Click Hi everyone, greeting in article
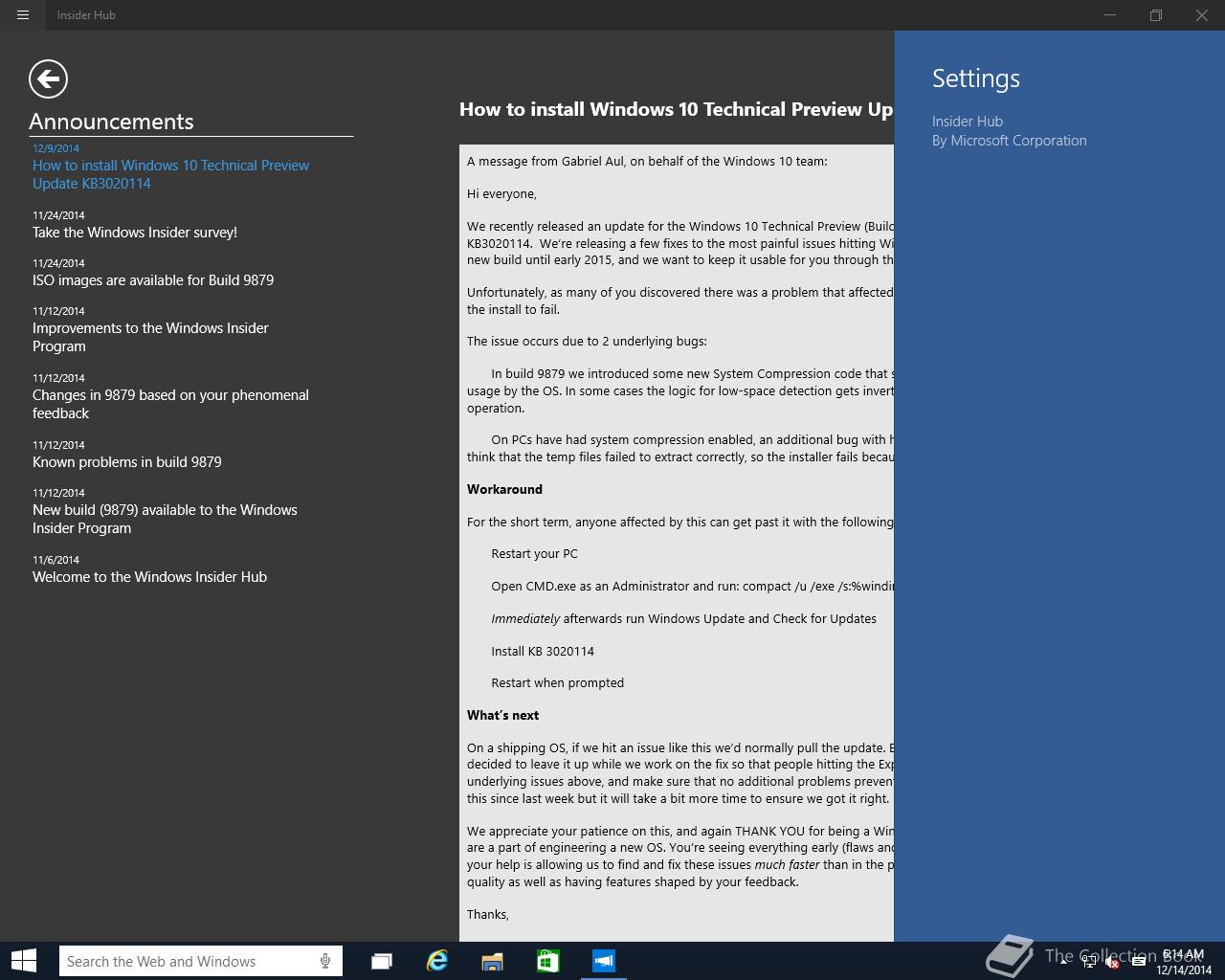 (x=501, y=193)
